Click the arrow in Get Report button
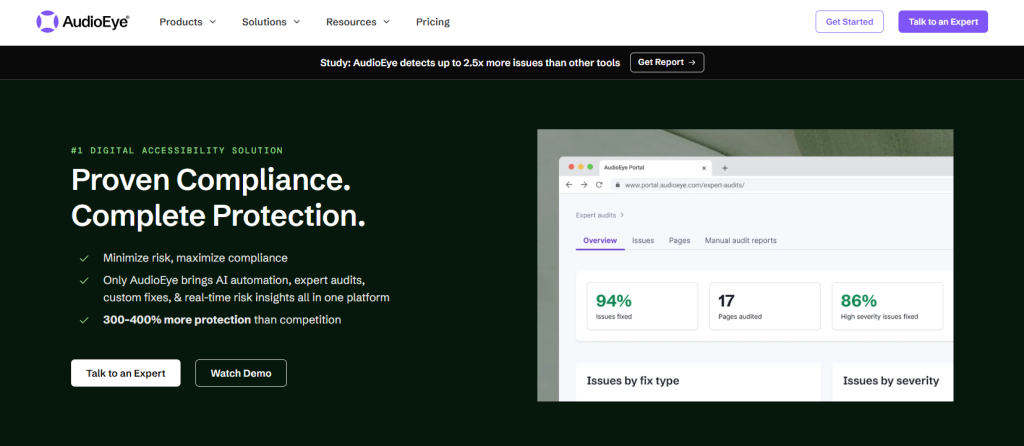This screenshot has height=446, width=1024. point(692,63)
